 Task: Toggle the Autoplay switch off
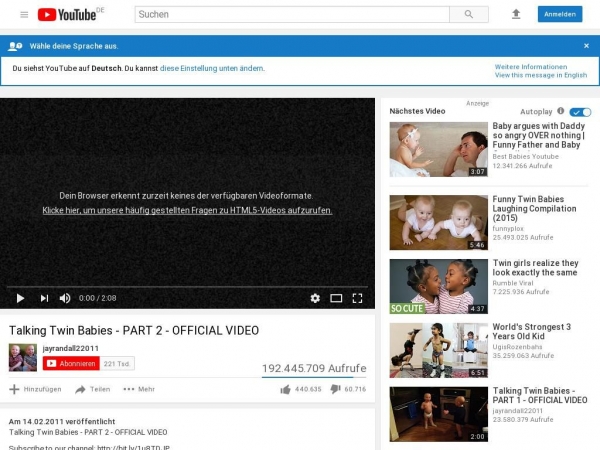tap(580, 112)
